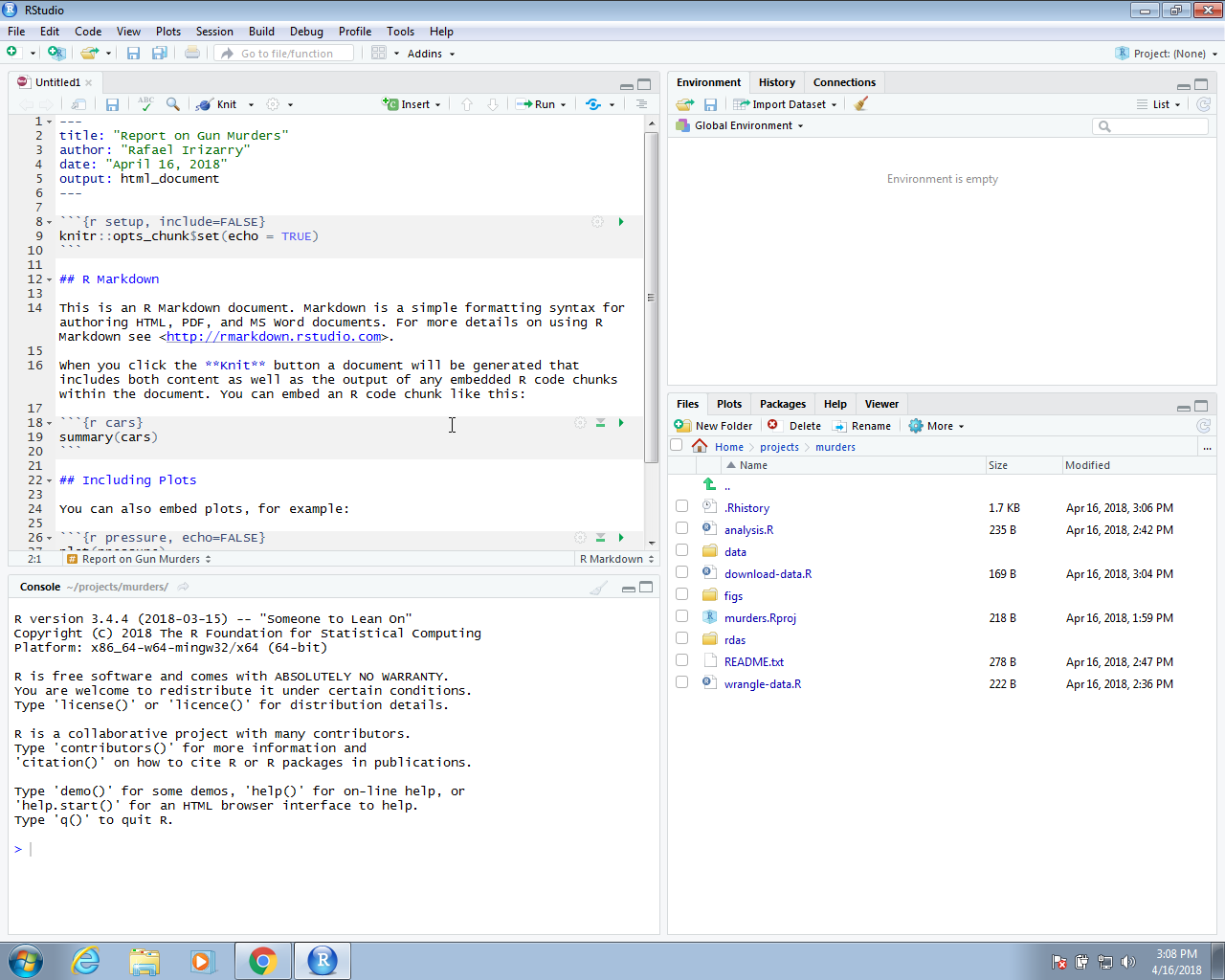Viewport: 1225px width, 980px height.
Task: Go up to parent directory arrow icon
Action: pos(709,485)
